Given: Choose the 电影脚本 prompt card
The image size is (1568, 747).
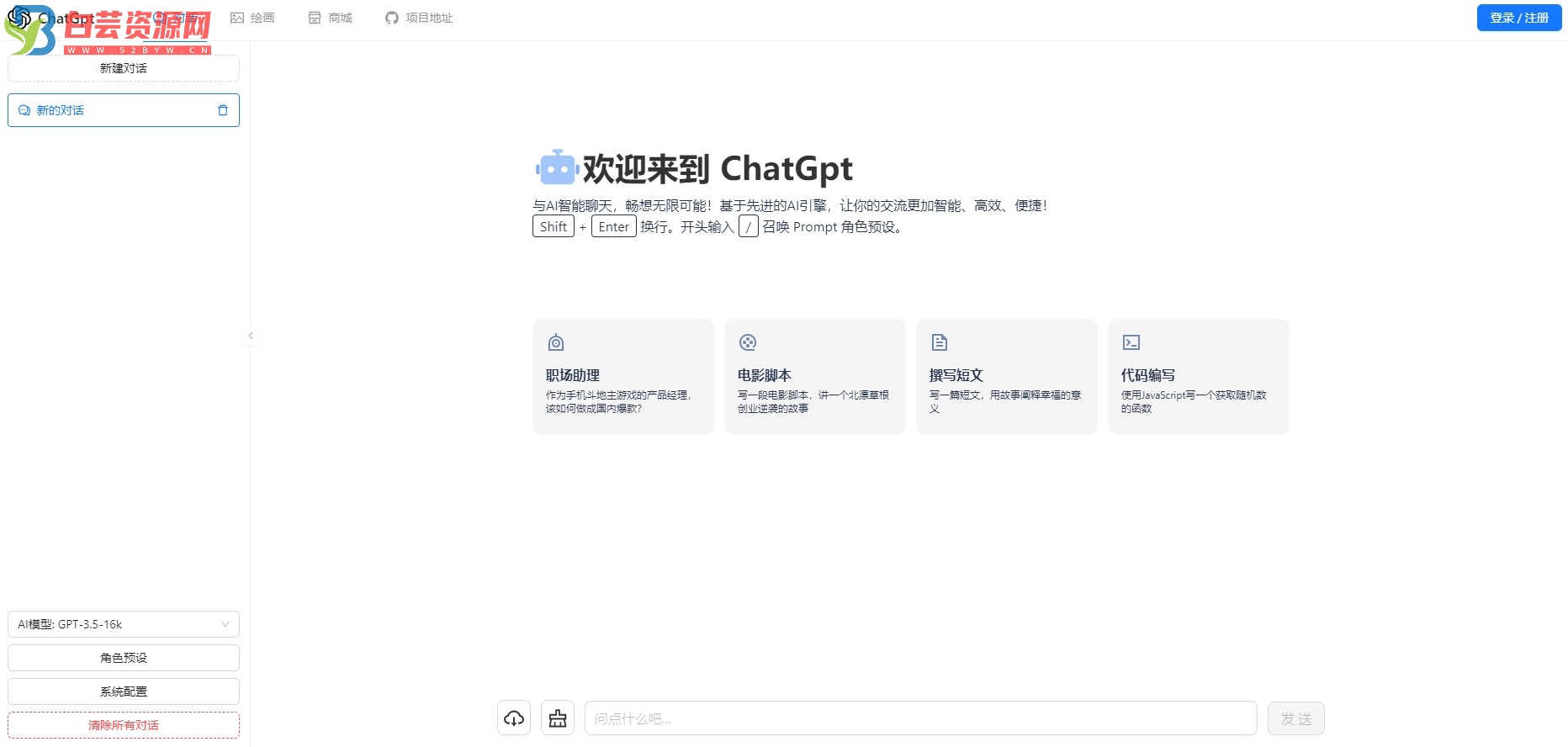Looking at the screenshot, I should [x=815, y=377].
